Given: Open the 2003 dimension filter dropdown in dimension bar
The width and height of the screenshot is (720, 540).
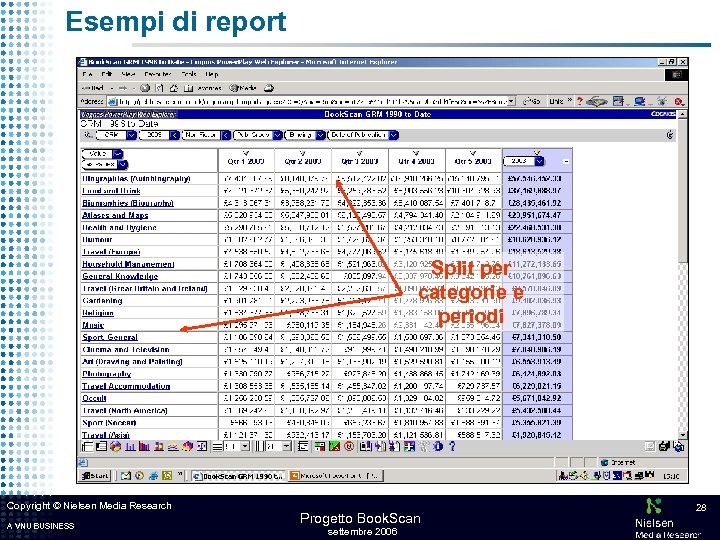Looking at the screenshot, I should [x=174, y=135].
